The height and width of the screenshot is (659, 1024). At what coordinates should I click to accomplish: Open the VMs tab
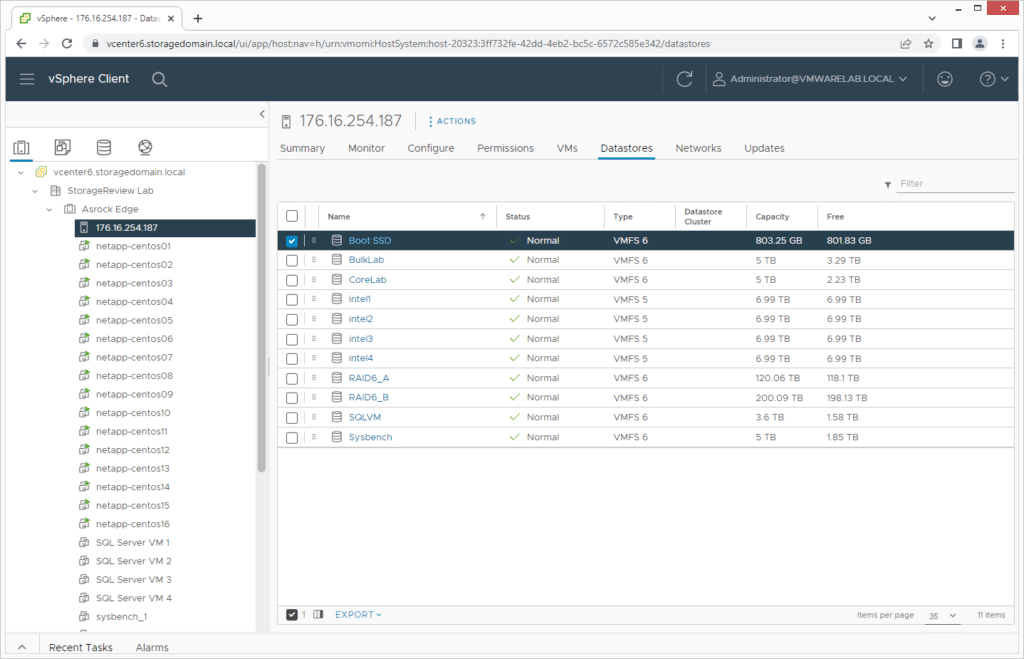[567, 148]
